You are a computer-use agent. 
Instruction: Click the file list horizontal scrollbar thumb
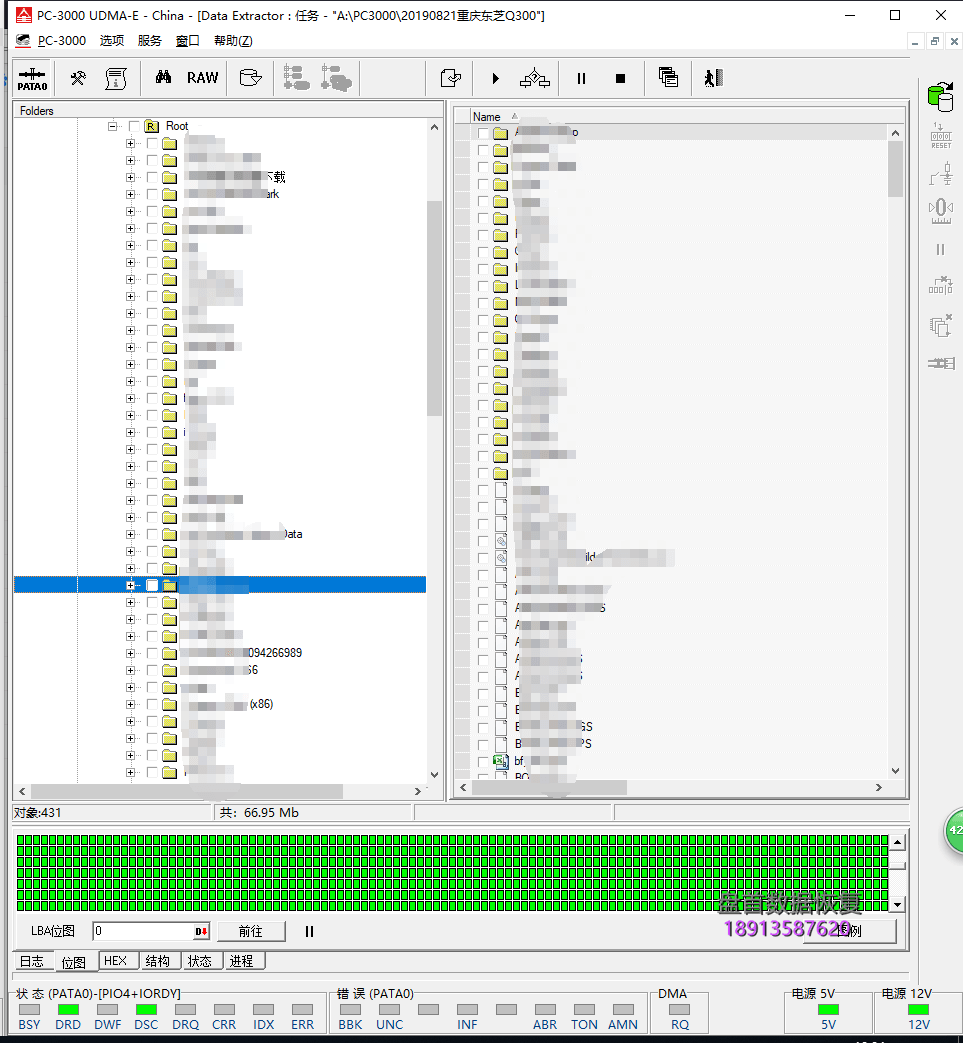tap(549, 788)
